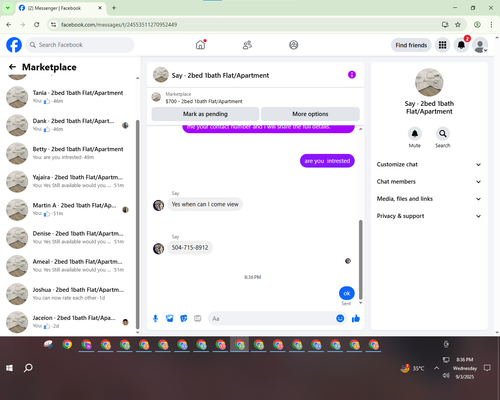Click the blue 'ok' sent message

347,293
